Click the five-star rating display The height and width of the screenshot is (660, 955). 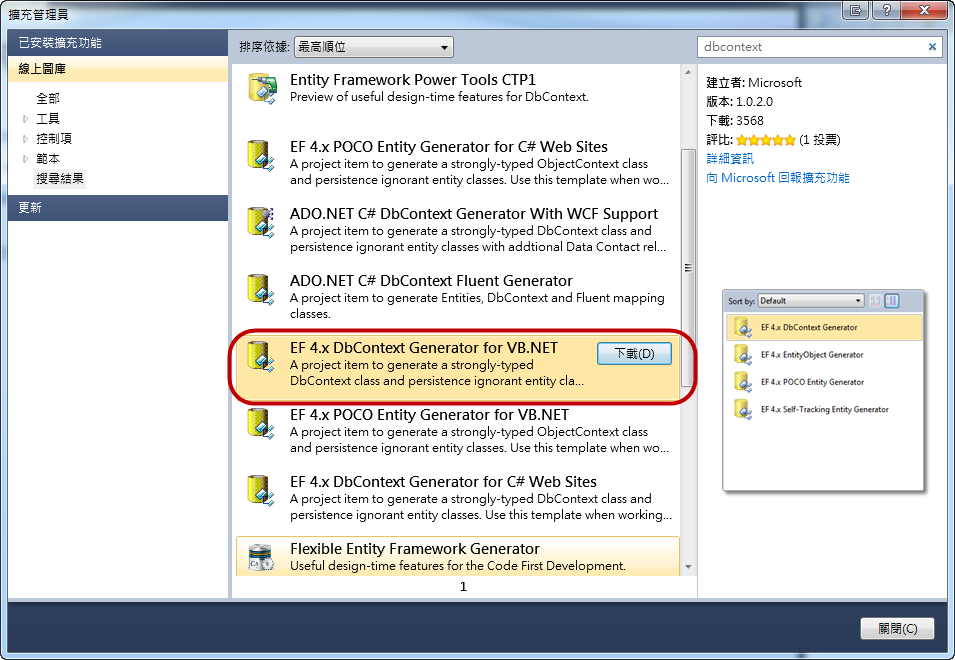pyautogui.click(x=766, y=140)
